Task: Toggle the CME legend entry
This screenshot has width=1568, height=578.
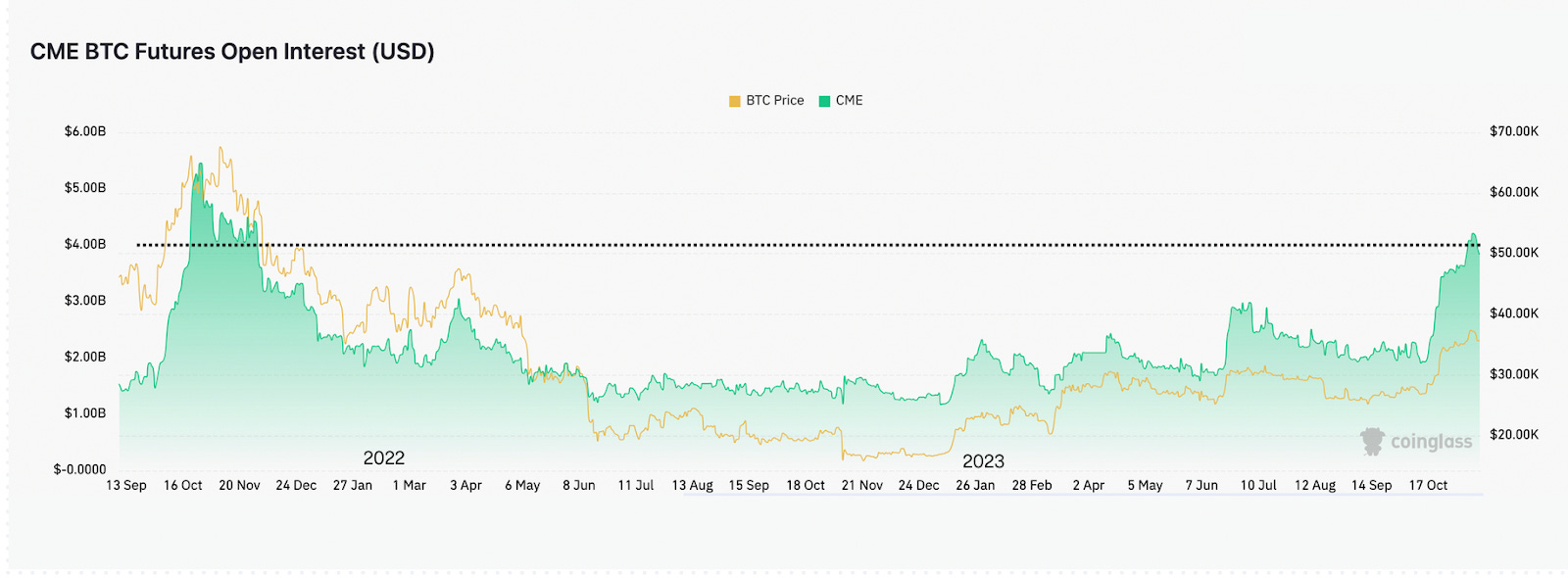Action: (841, 101)
